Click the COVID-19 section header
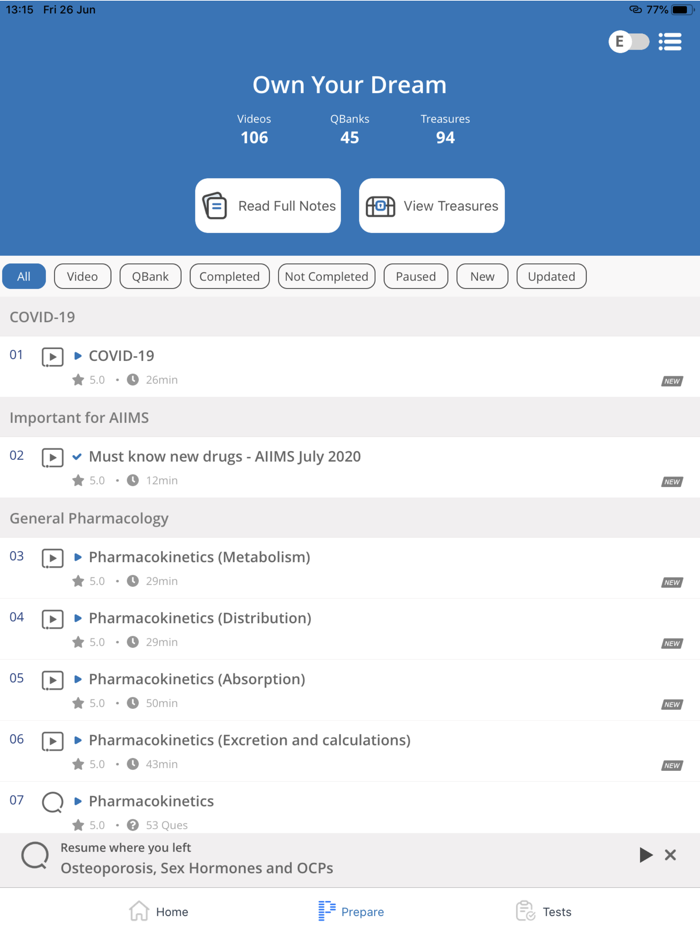The height and width of the screenshot is (934, 700). pyautogui.click(x=350, y=317)
